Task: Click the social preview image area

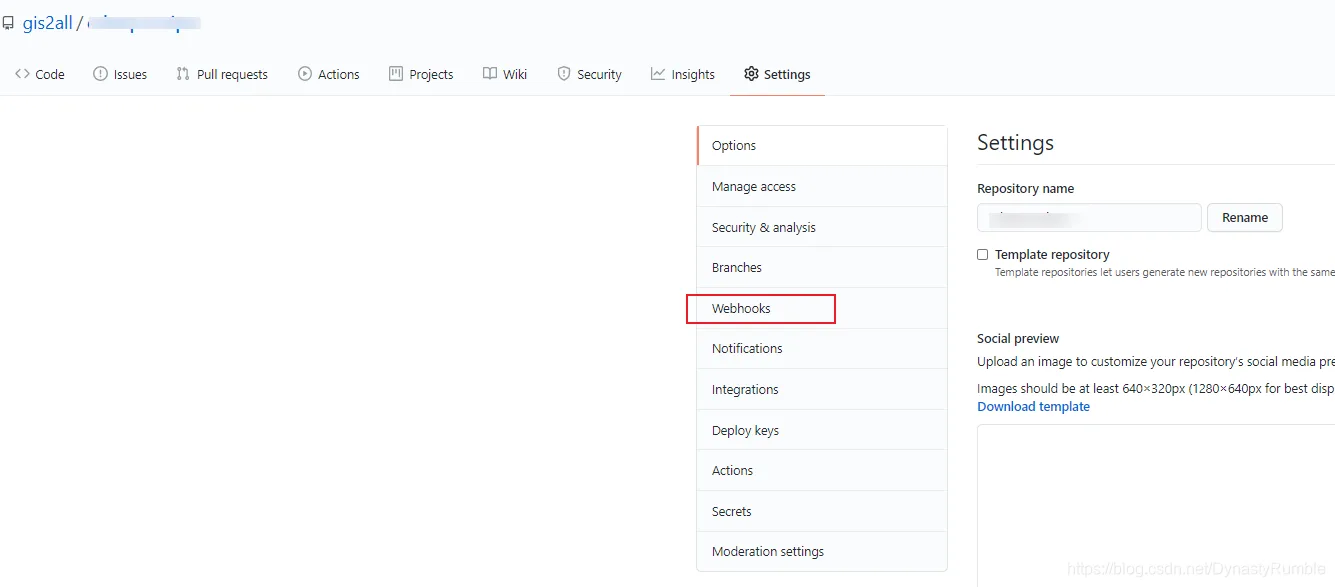Action: click(1156, 505)
